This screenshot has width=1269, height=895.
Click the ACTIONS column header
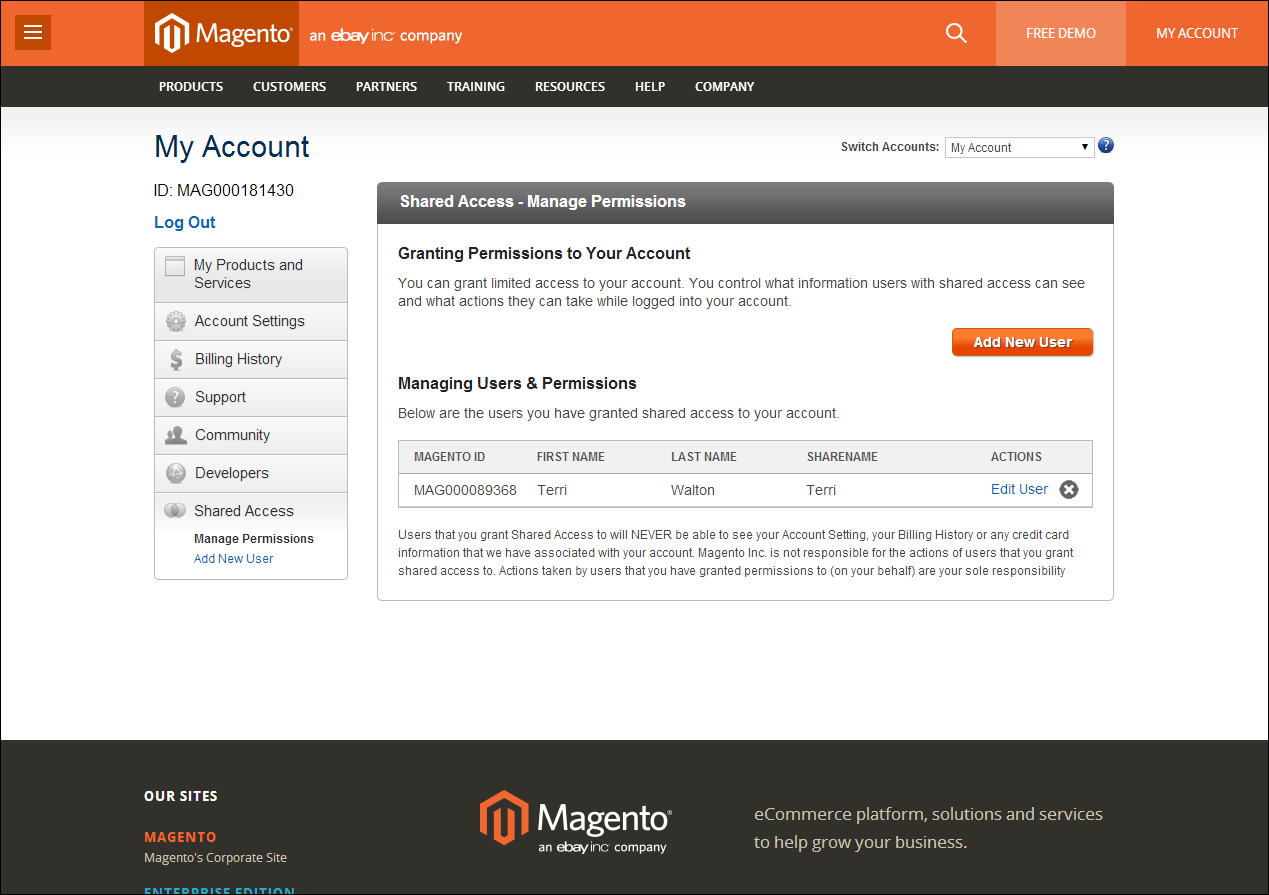pos(1016,457)
